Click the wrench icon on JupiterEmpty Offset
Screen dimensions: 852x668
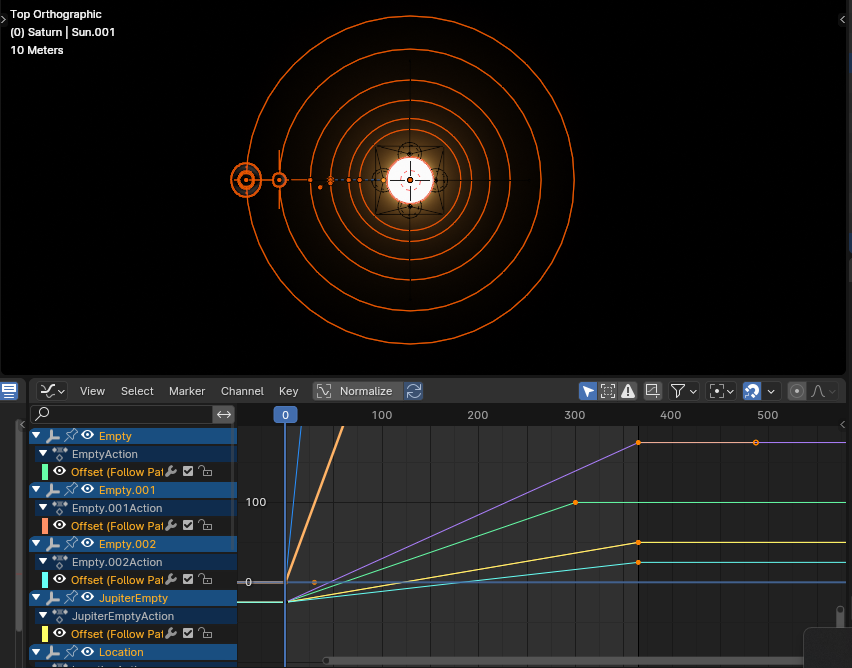point(171,634)
